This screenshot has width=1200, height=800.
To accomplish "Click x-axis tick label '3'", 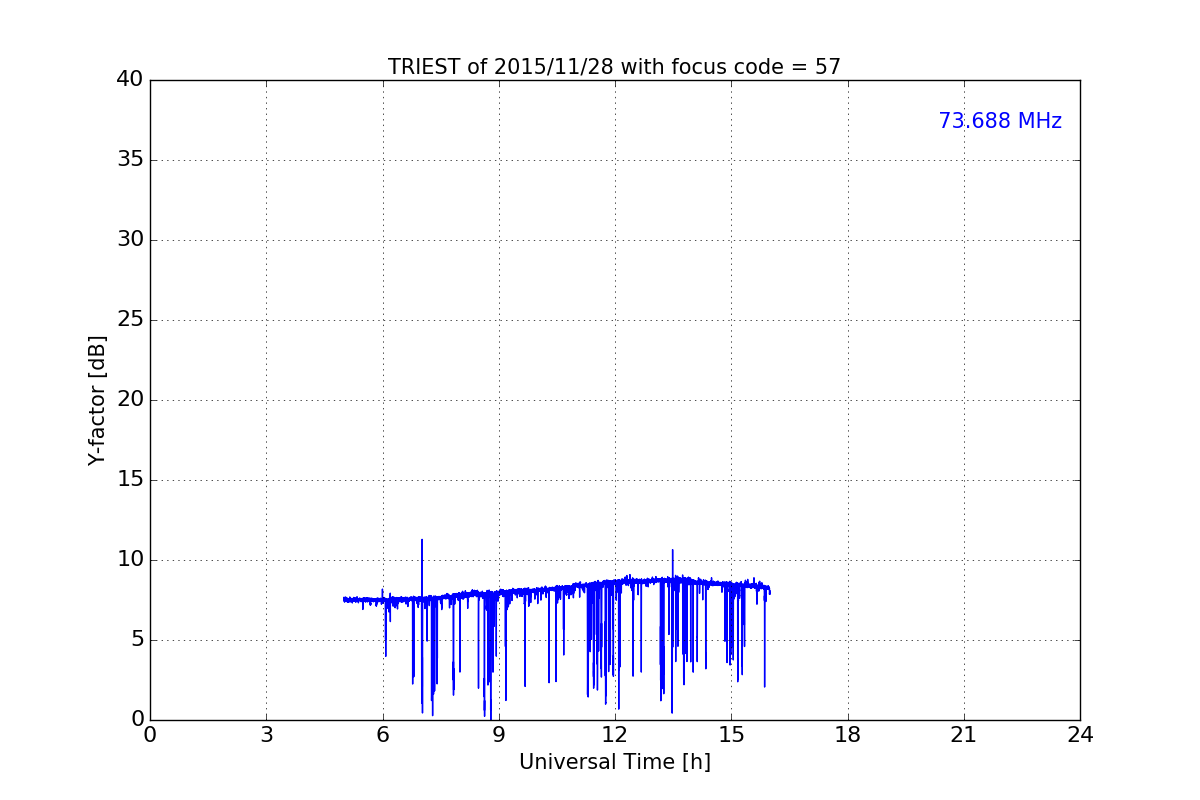I will pos(266,735).
